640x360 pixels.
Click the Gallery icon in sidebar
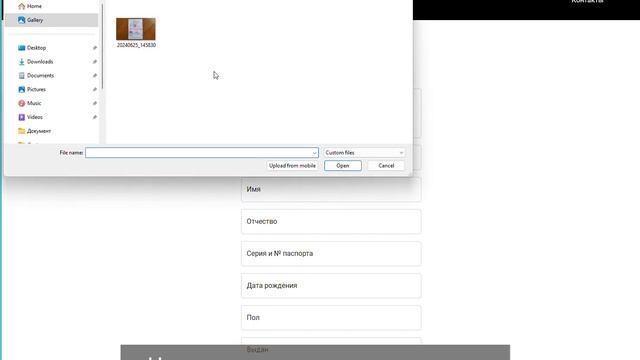pyautogui.click(x=22, y=20)
